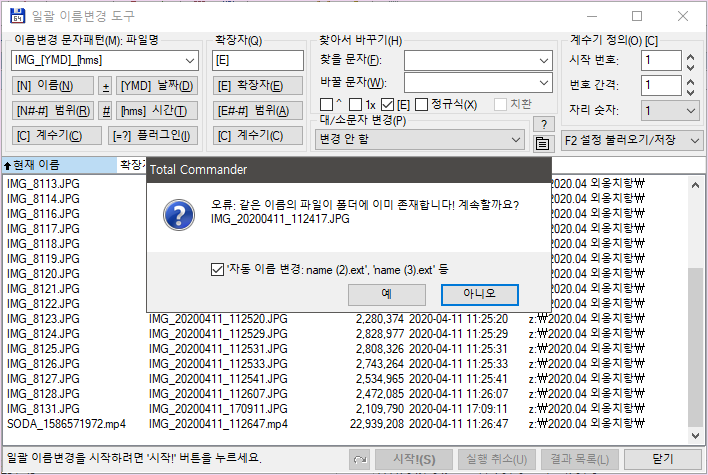Toggle the ^ checkbox in find and replace
Image resolution: width=708 pixels, height=475 pixels.
point(326,105)
